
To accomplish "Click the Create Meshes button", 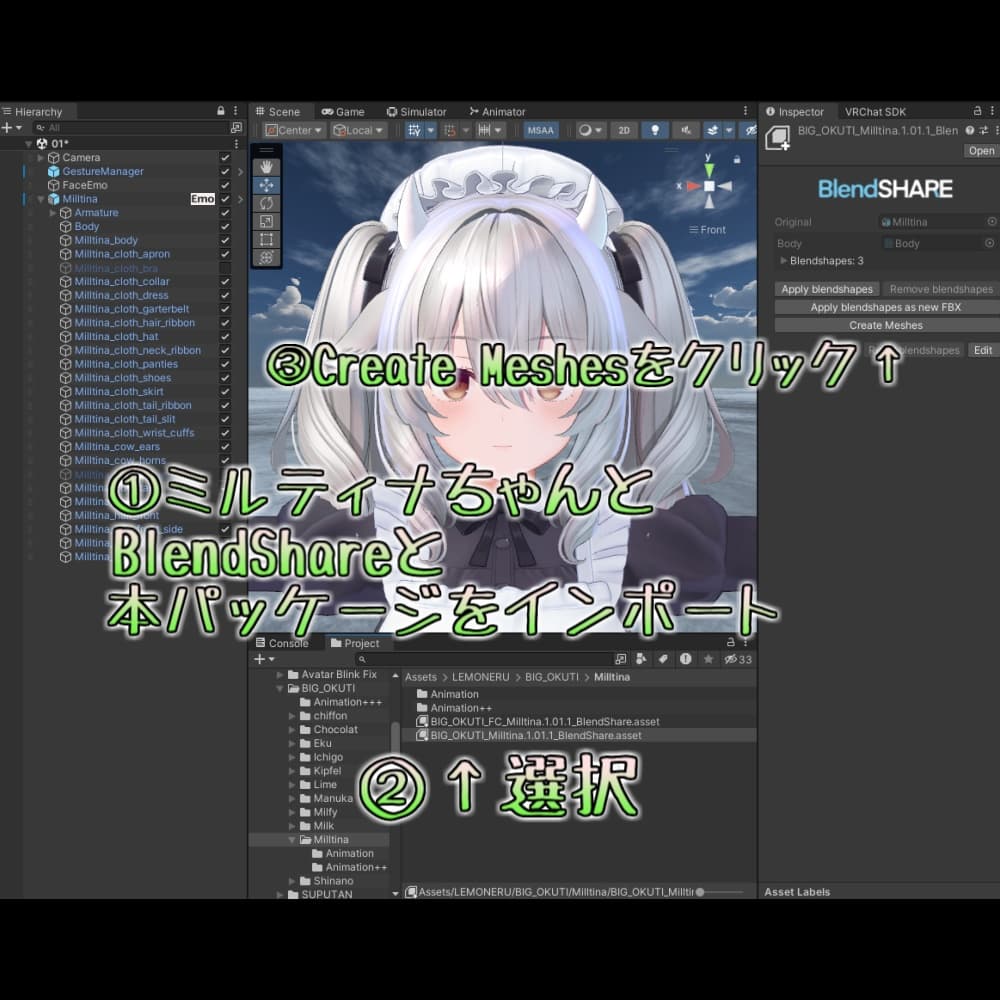I will 886,325.
